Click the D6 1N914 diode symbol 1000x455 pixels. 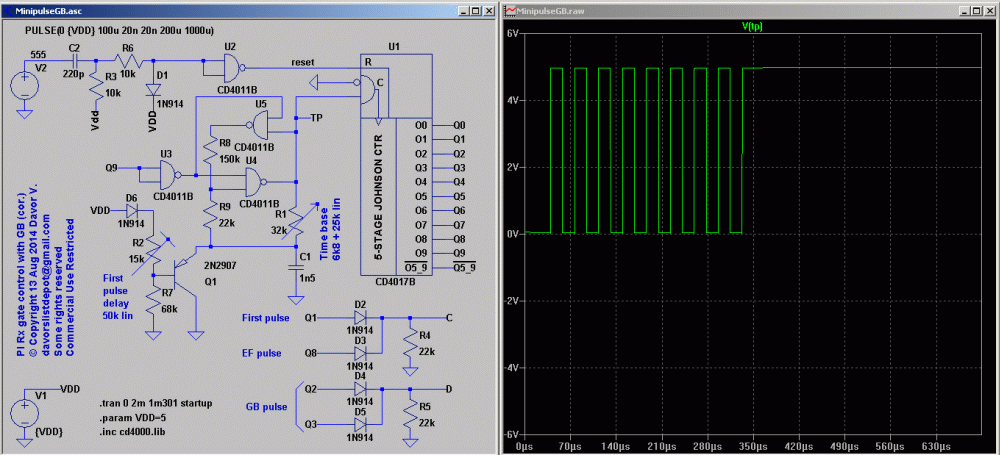(131, 211)
